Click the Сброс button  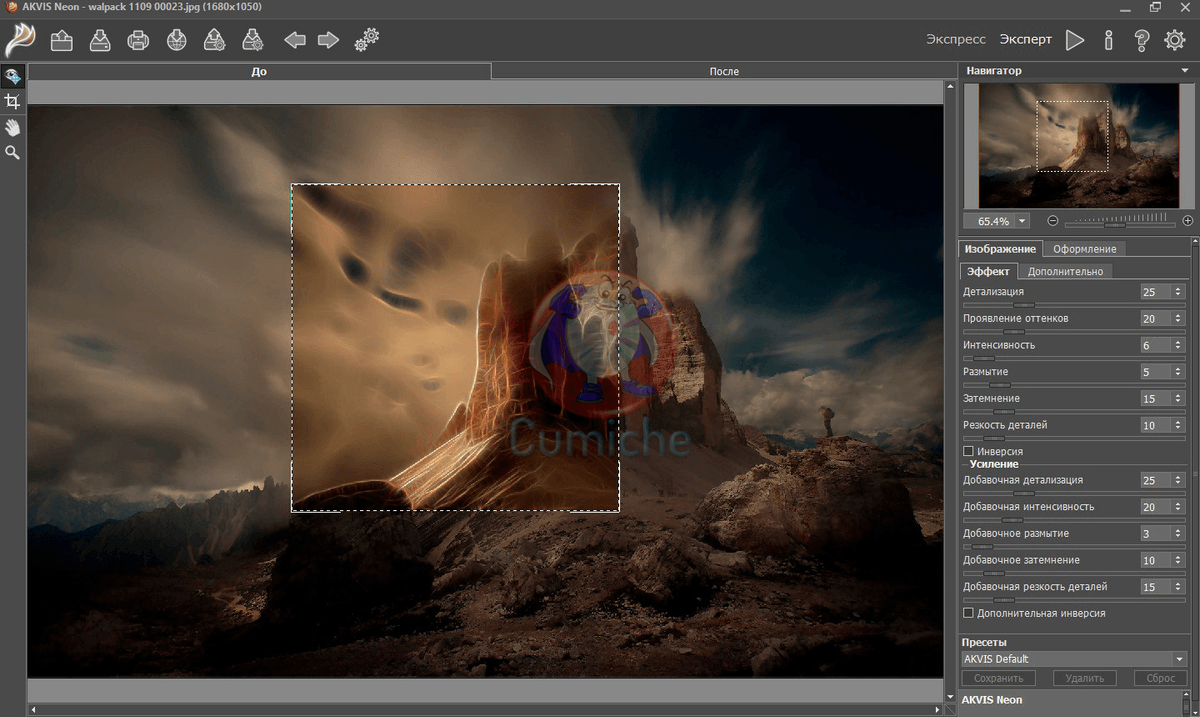pyautogui.click(x=1160, y=678)
